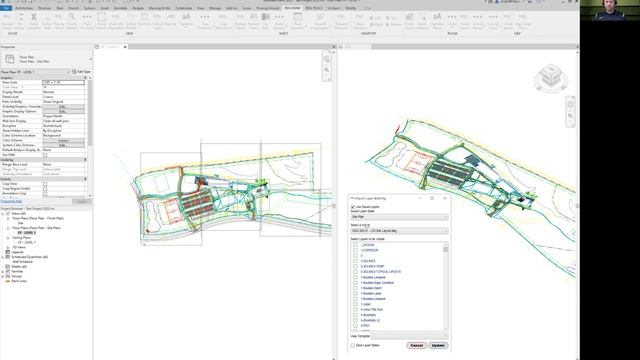This screenshot has width=640, height=360.
Task: Select the Site view in the Project Browser
Action: [x=20, y=223]
